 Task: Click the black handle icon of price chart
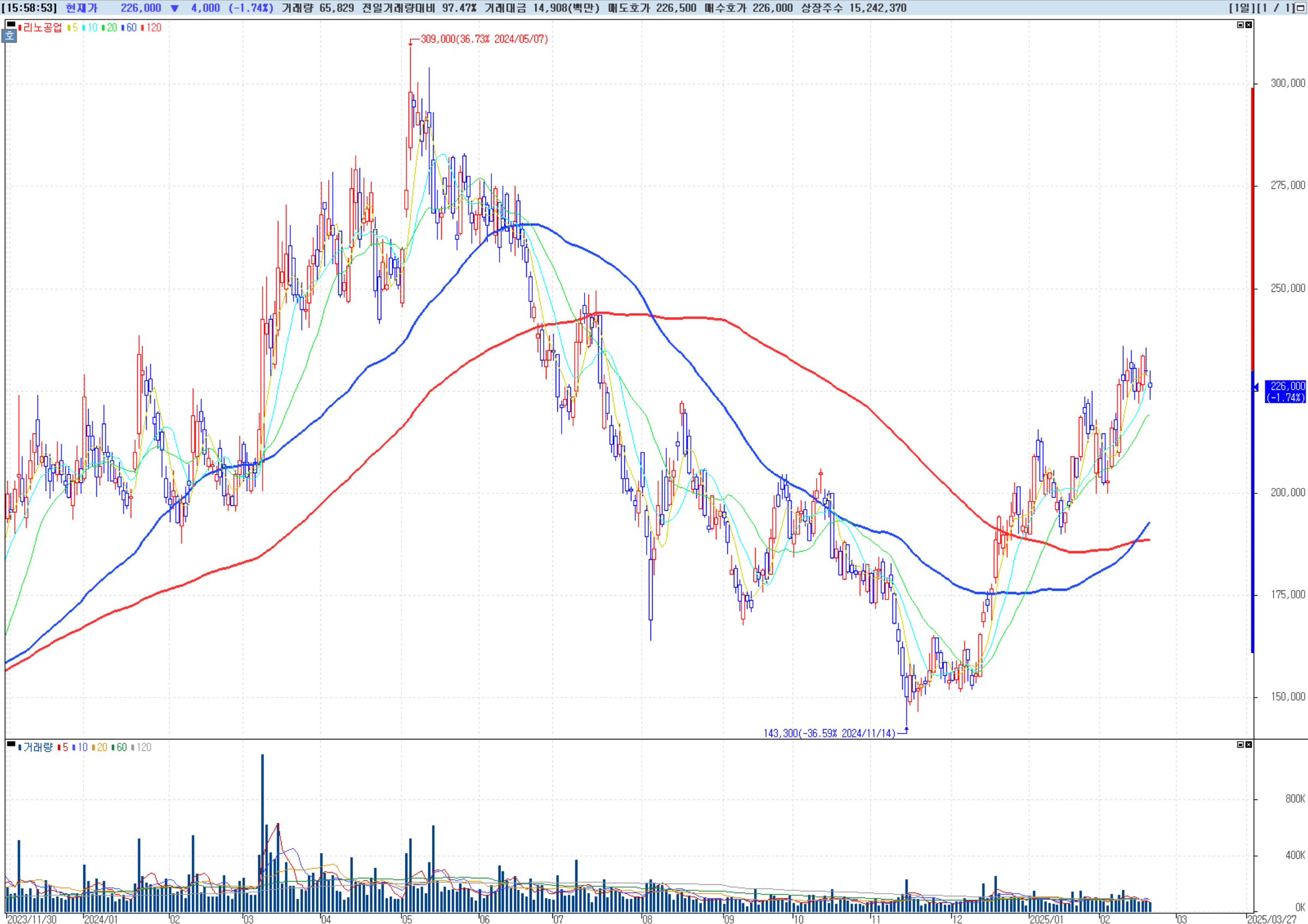click(x=11, y=25)
